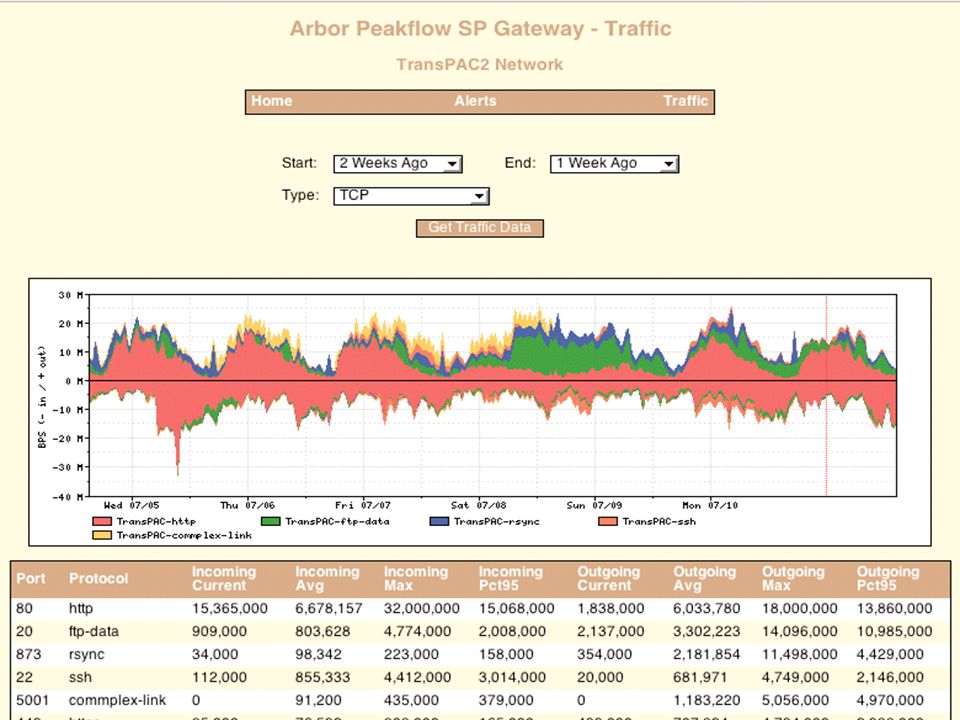Click the Sat 07/08 axis label
The image size is (960, 720).
point(479,506)
